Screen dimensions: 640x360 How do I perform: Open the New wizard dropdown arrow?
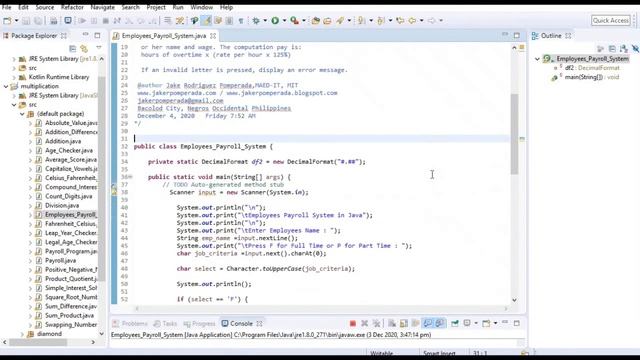(x=16, y=20)
